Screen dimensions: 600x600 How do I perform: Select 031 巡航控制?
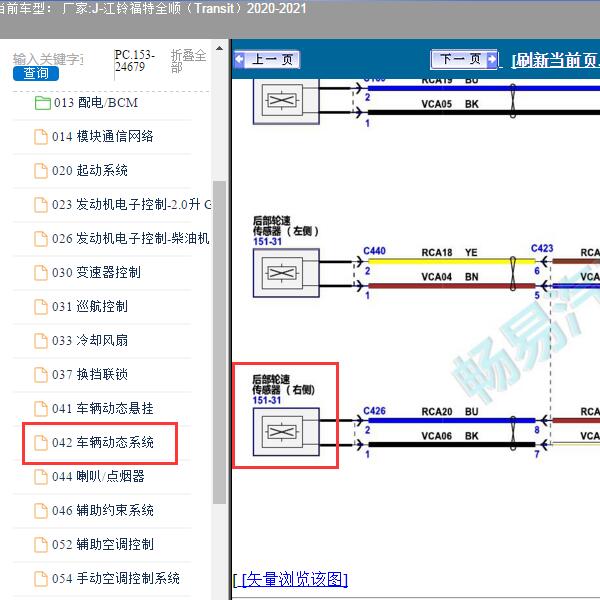pos(90,307)
